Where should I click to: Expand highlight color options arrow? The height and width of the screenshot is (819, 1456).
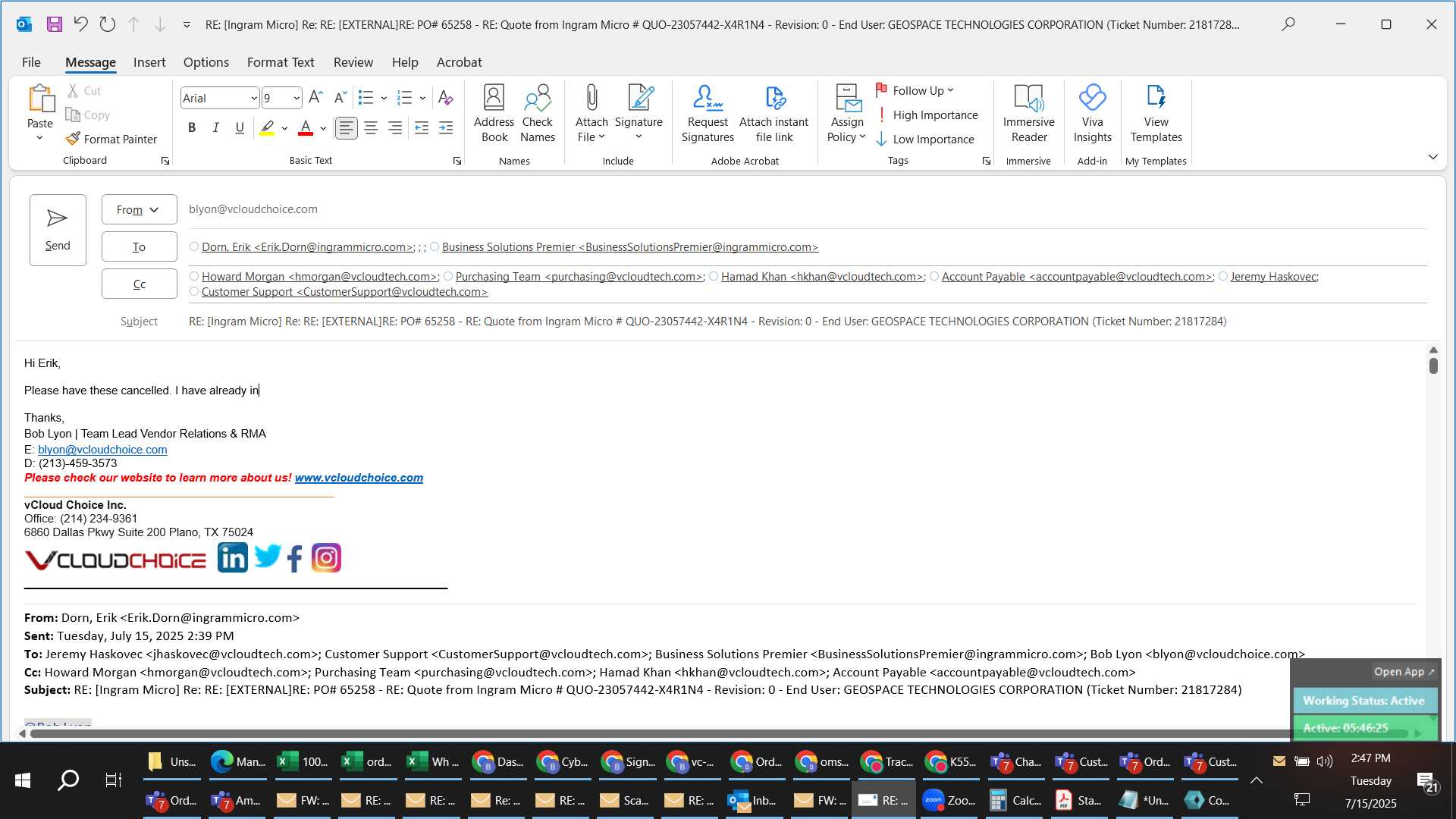[284, 129]
